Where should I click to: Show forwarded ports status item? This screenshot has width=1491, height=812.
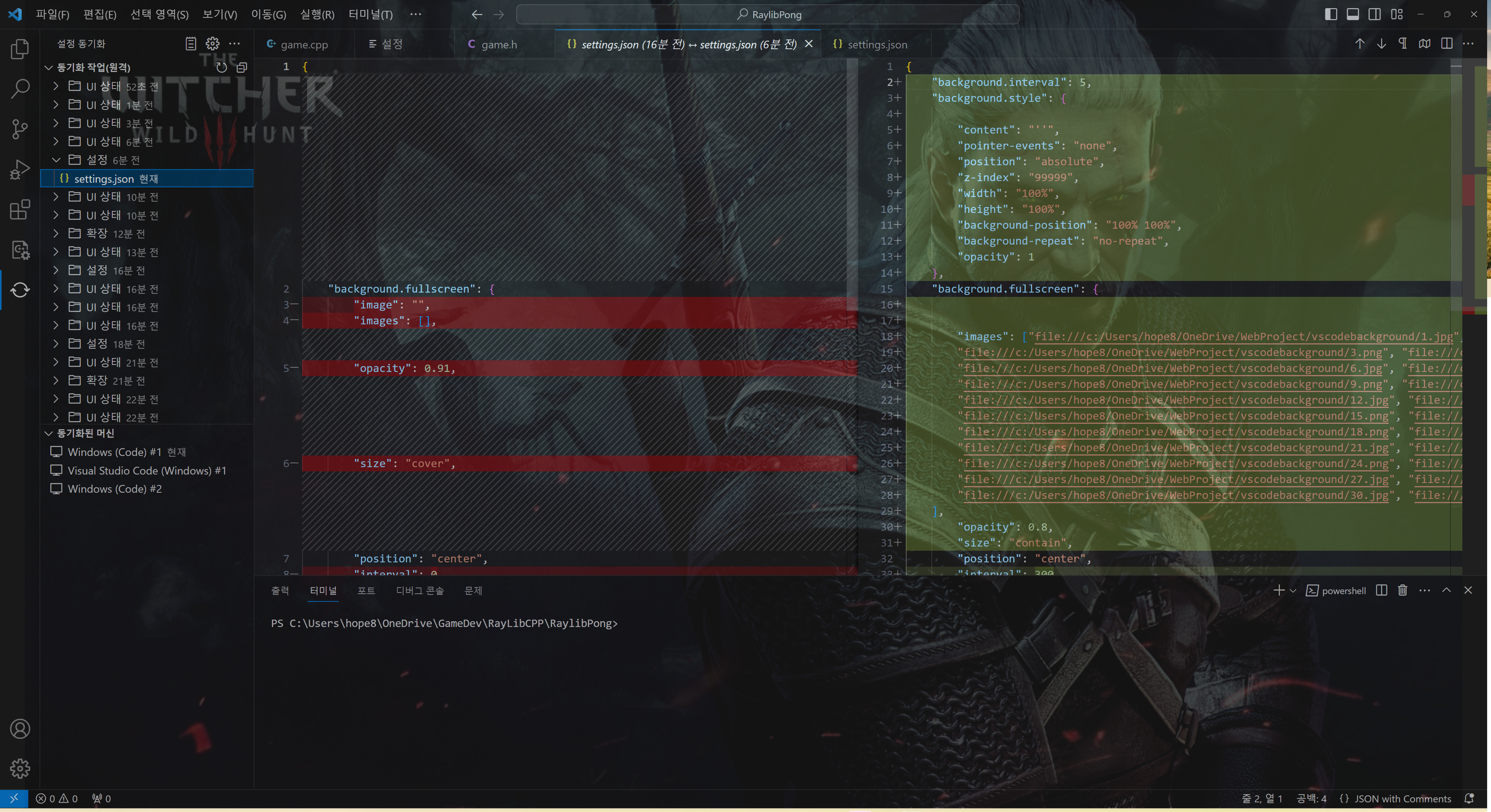pos(101,799)
